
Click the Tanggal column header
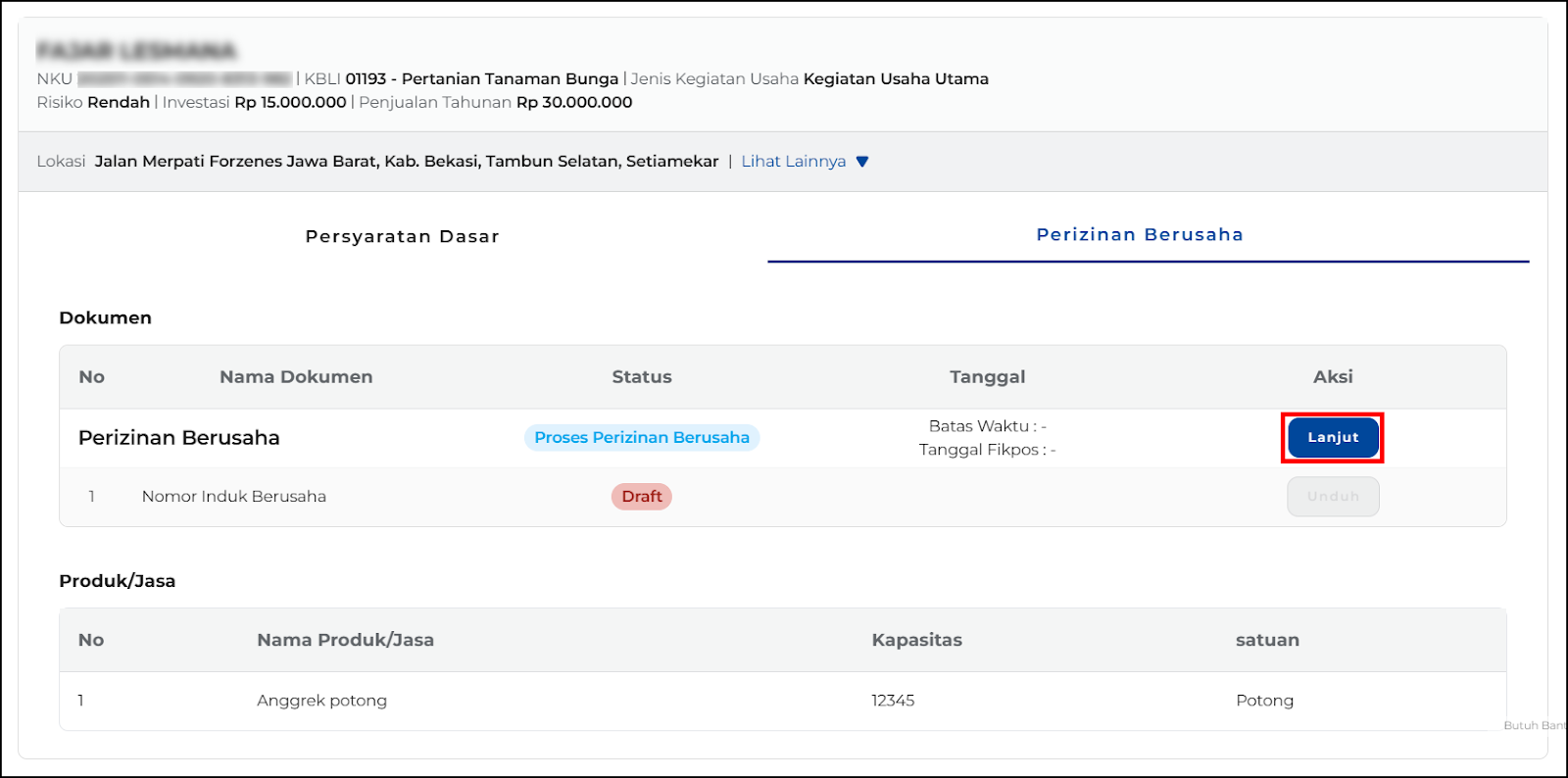(987, 377)
